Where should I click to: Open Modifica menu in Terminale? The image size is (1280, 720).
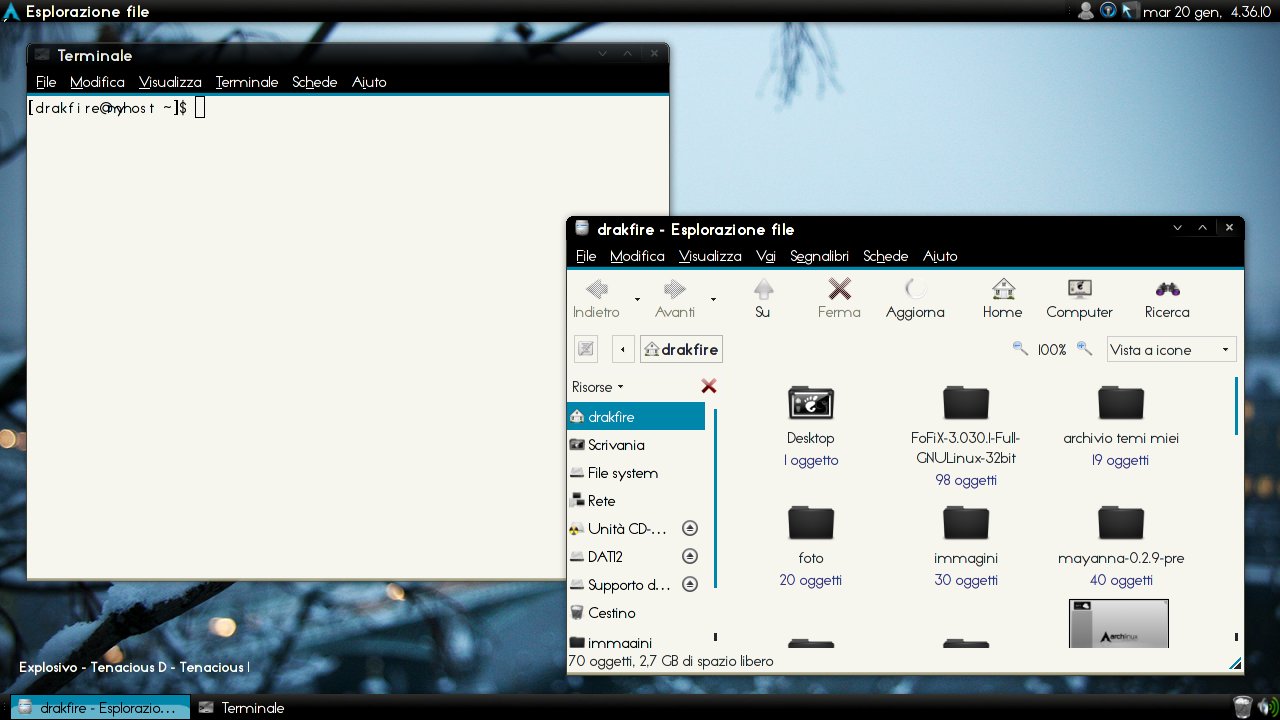point(97,82)
